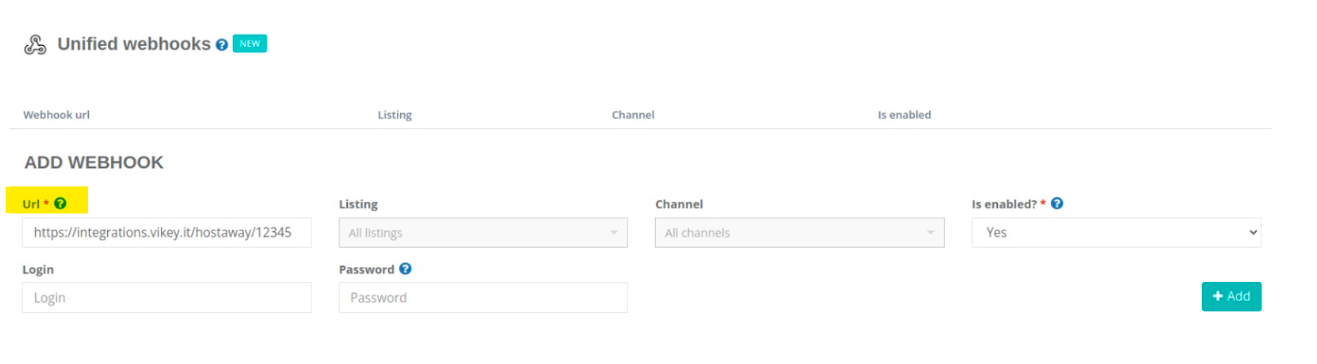
Task: Click the Webhook url column header
Action: [57, 115]
